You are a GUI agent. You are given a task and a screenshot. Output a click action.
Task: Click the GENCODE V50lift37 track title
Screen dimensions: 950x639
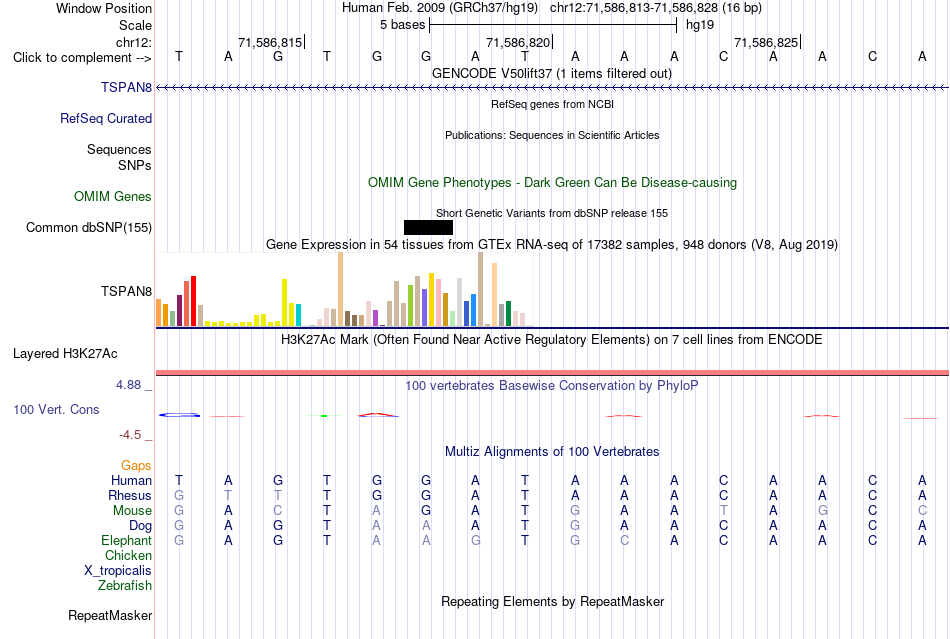552,73
